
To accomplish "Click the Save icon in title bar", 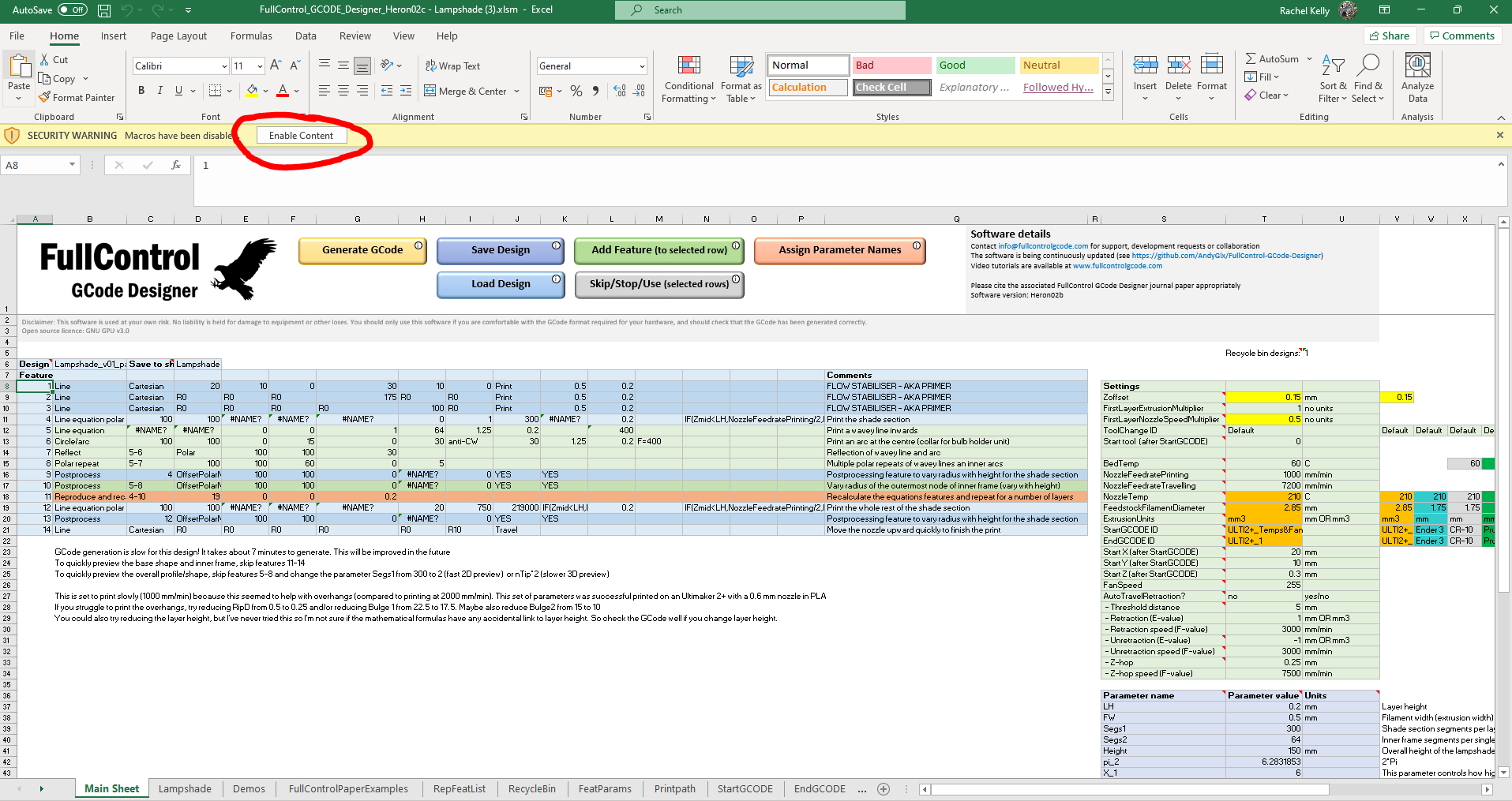I will click(104, 10).
